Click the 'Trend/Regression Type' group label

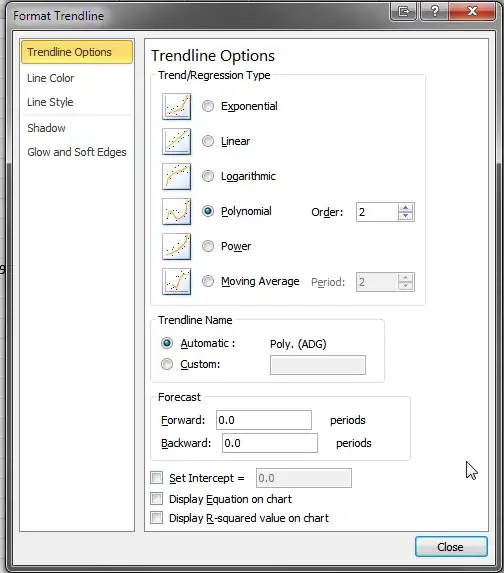tap(214, 75)
